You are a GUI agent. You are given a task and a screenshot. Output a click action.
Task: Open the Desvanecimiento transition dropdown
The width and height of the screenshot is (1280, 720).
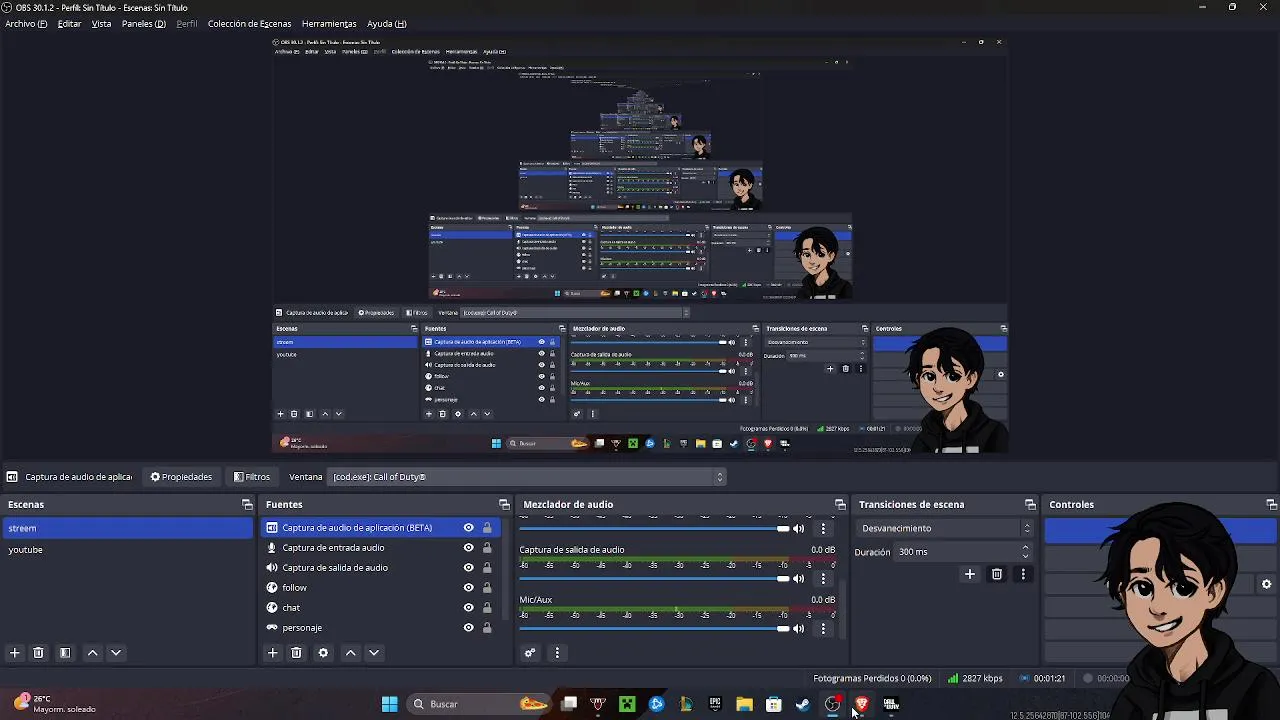(945, 528)
